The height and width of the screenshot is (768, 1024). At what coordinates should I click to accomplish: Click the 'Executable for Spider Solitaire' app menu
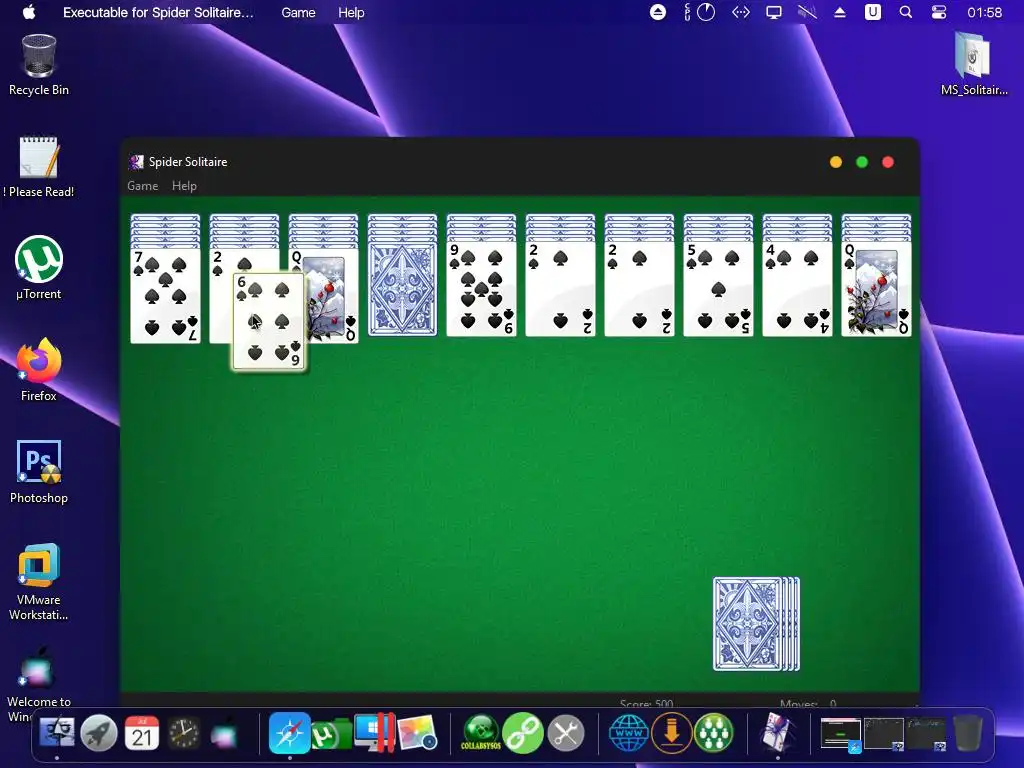point(157,12)
